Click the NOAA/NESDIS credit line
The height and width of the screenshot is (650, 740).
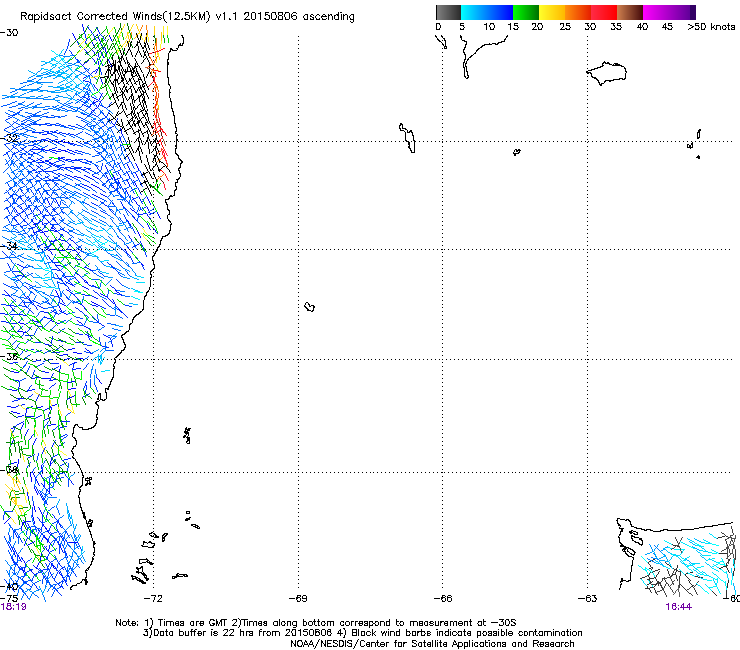point(432,644)
